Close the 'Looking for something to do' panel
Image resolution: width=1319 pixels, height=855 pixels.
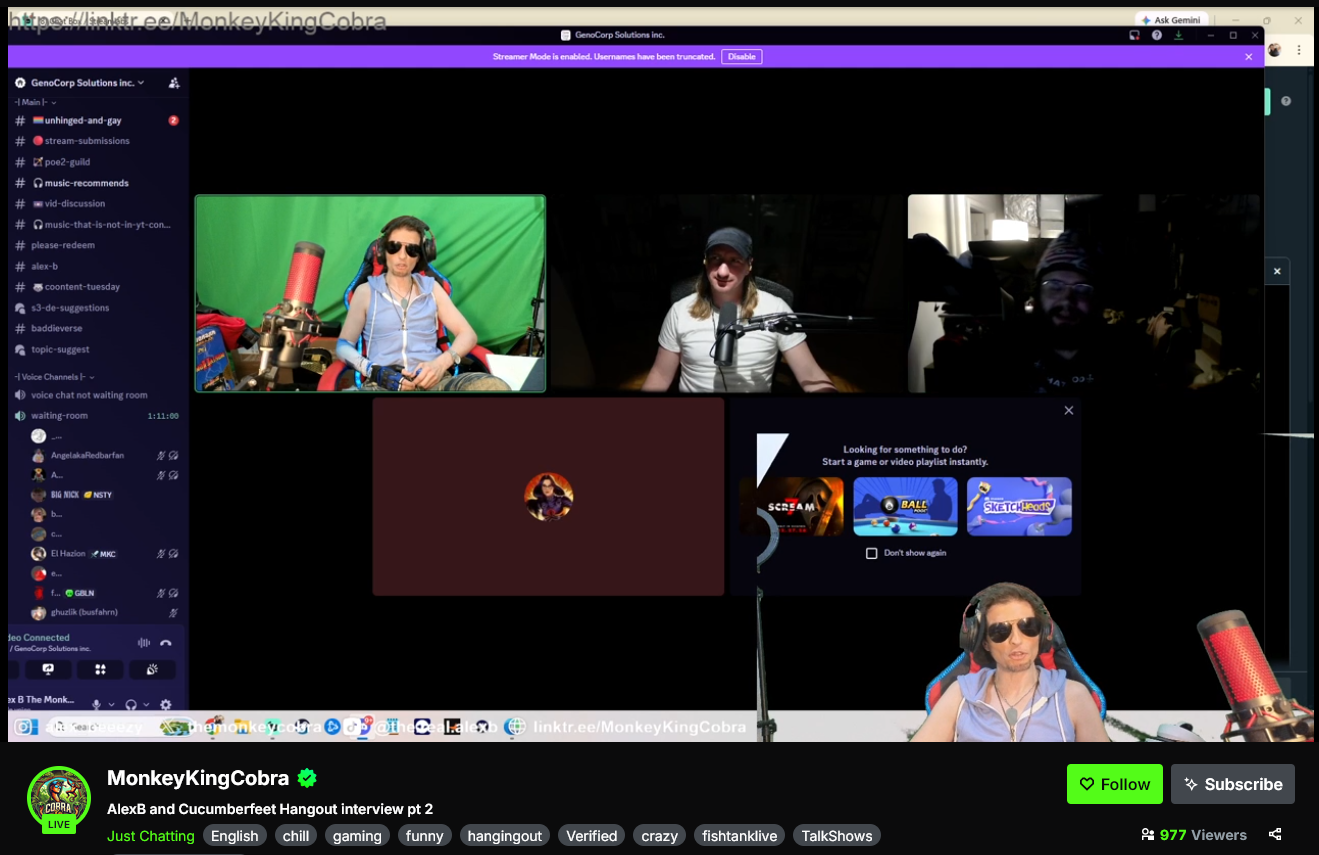coord(1069,410)
